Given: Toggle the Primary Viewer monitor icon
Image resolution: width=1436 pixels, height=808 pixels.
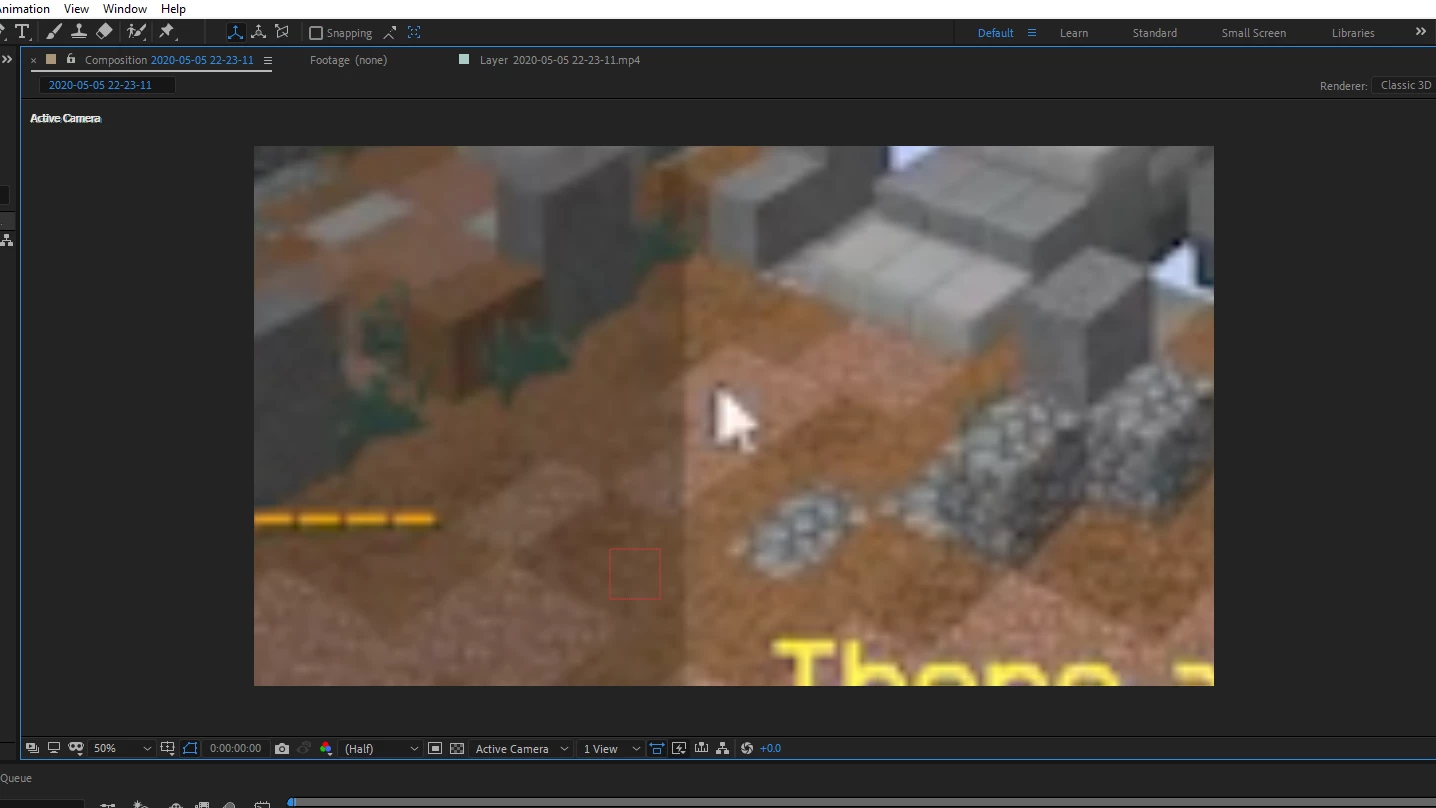Looking at the screenshot, I should (54, 748).
